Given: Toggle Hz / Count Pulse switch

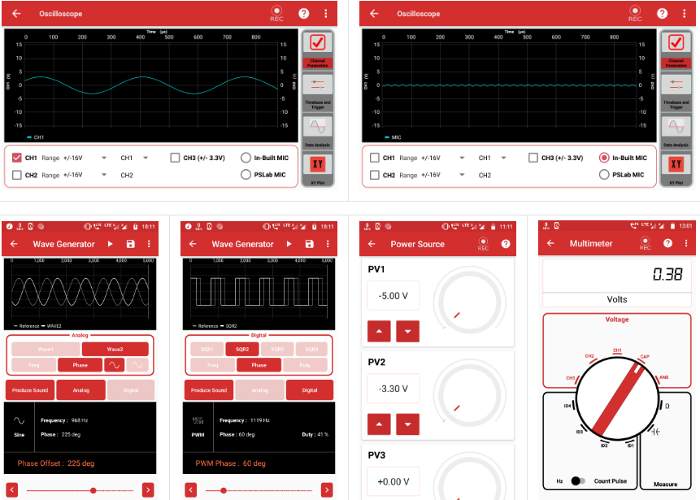Looking at the screenshot, I should 578,481.
